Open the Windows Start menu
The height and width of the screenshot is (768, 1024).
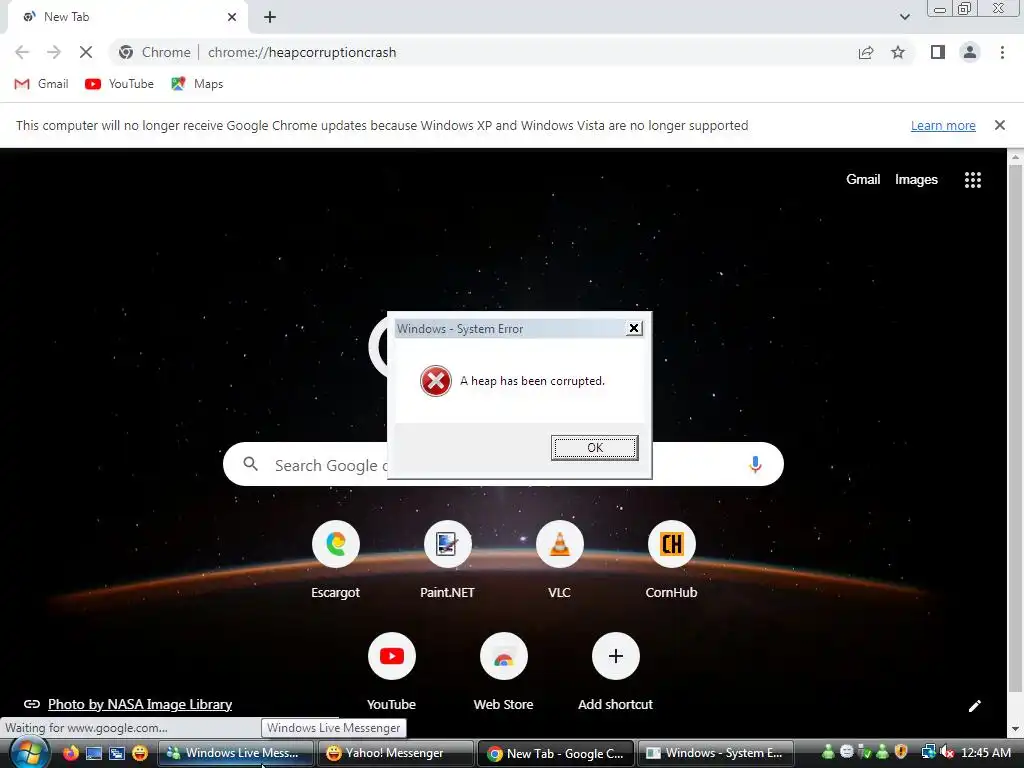tap(28, 753)
